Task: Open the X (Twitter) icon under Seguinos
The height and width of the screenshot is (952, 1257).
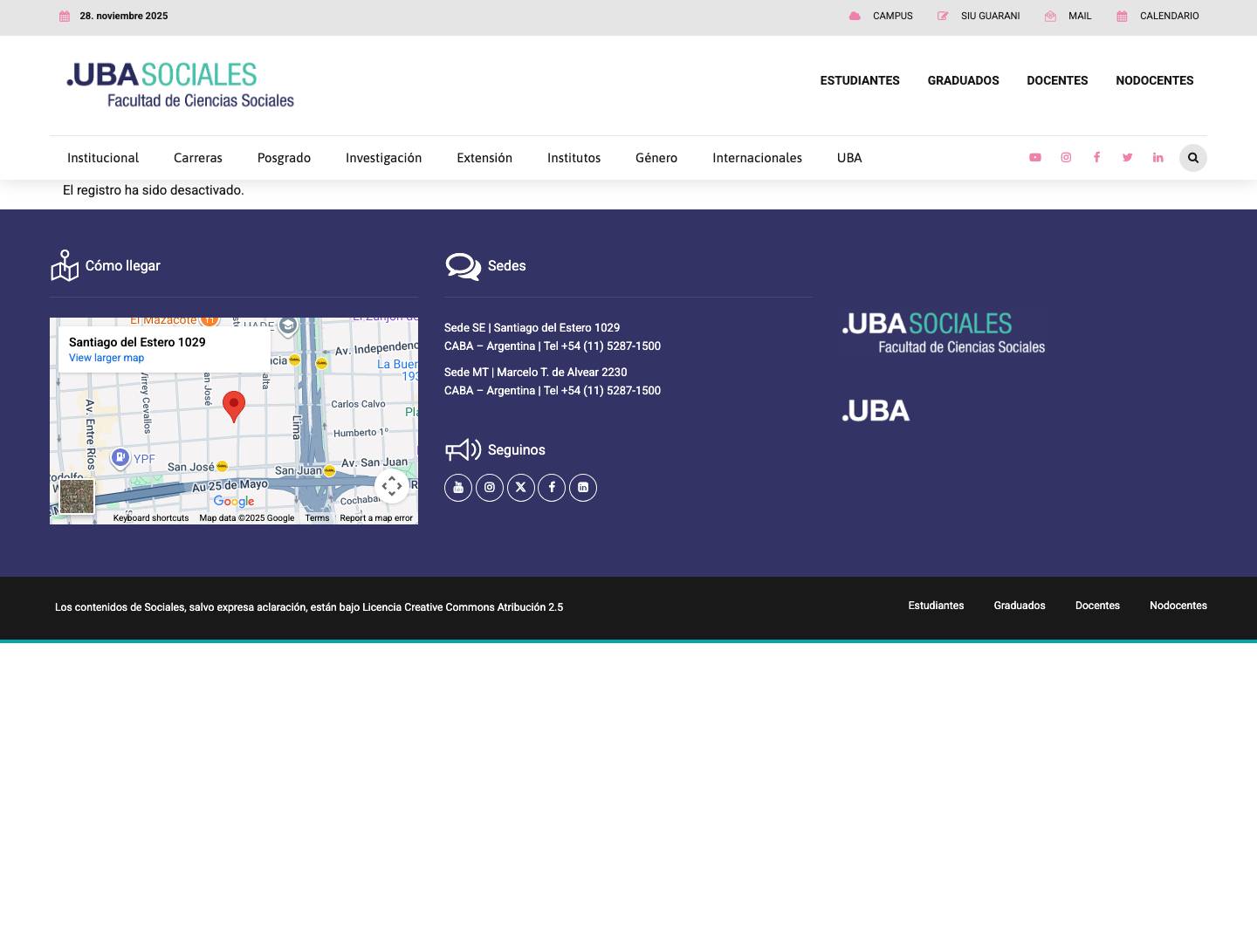Action: (x=520, y=487)
